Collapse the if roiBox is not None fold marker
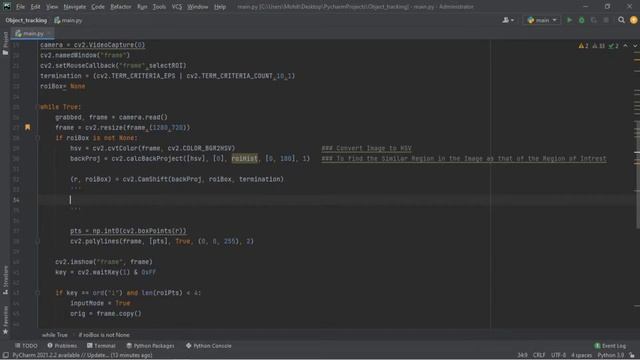The image size is (640, 360). click(37, 138)
